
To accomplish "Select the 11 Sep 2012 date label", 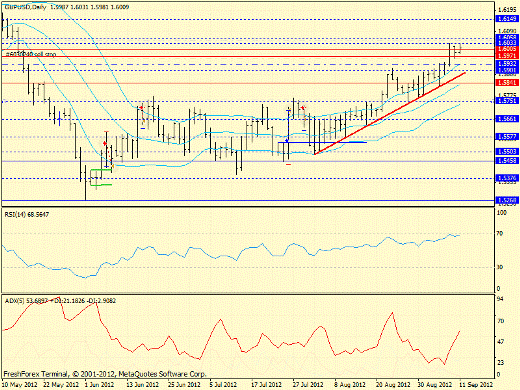I will 475,385.
